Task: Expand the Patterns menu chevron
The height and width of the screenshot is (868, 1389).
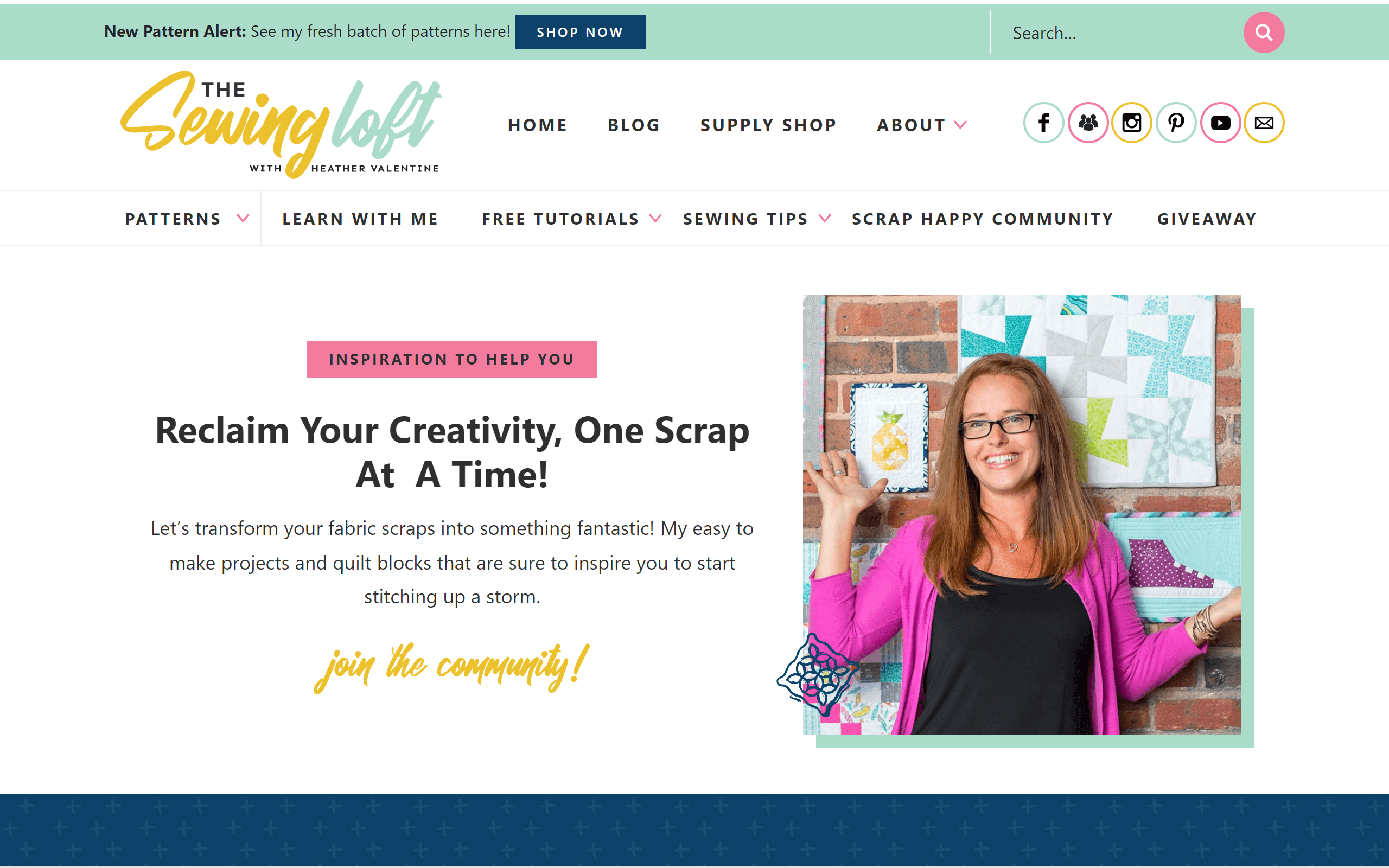Action: coord(244,218)
